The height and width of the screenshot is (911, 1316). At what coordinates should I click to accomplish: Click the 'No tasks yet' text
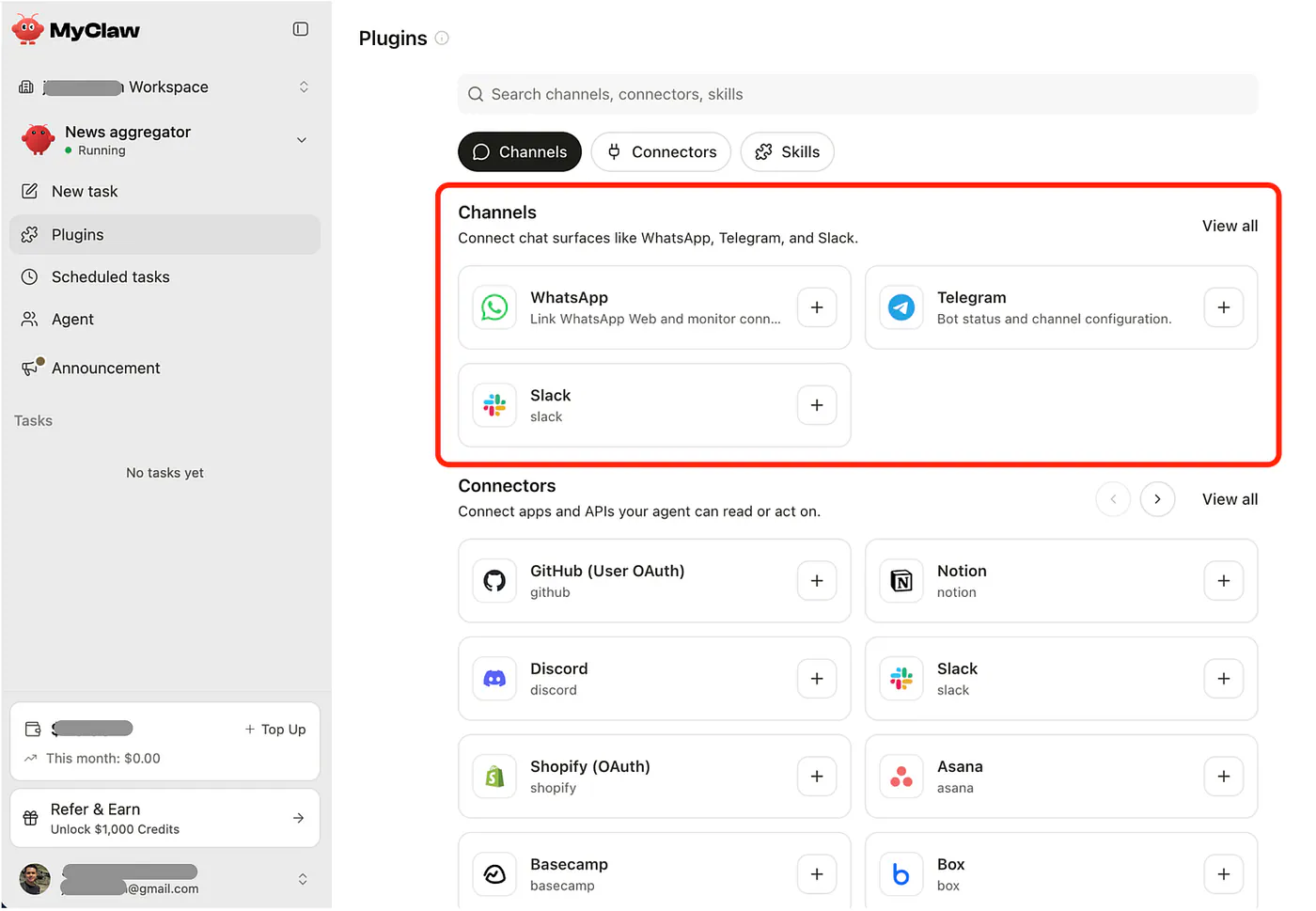pos(164,473)
